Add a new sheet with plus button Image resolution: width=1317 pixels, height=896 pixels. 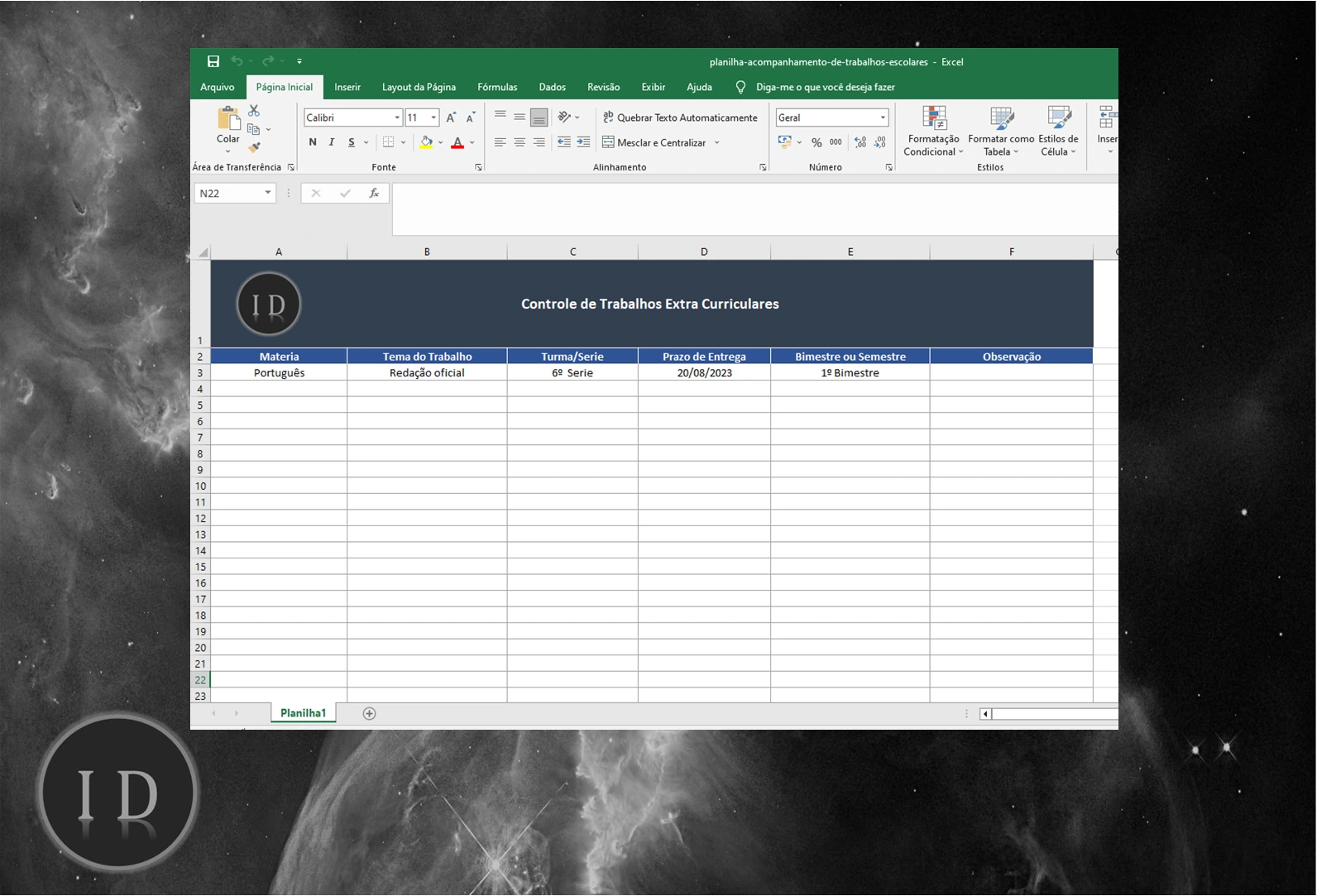(x=370, y=713)
